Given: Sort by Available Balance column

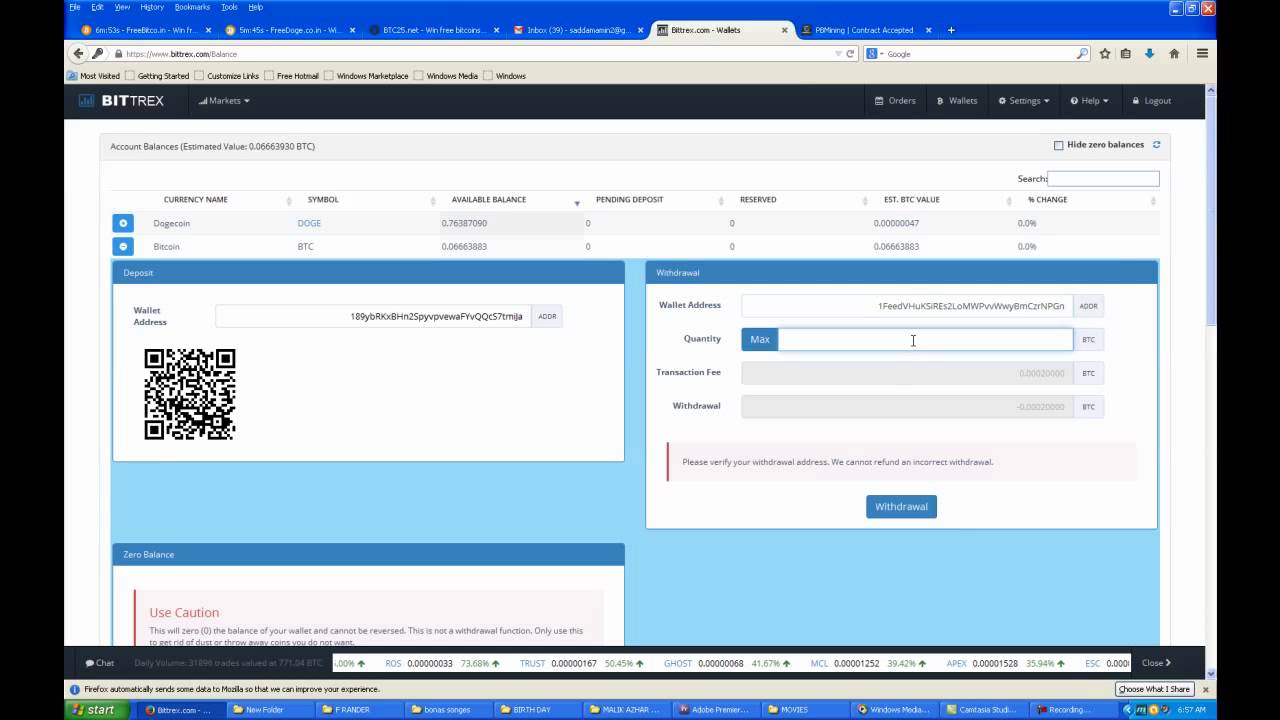Looking at the screenshot, I should [x=489, y=200].
